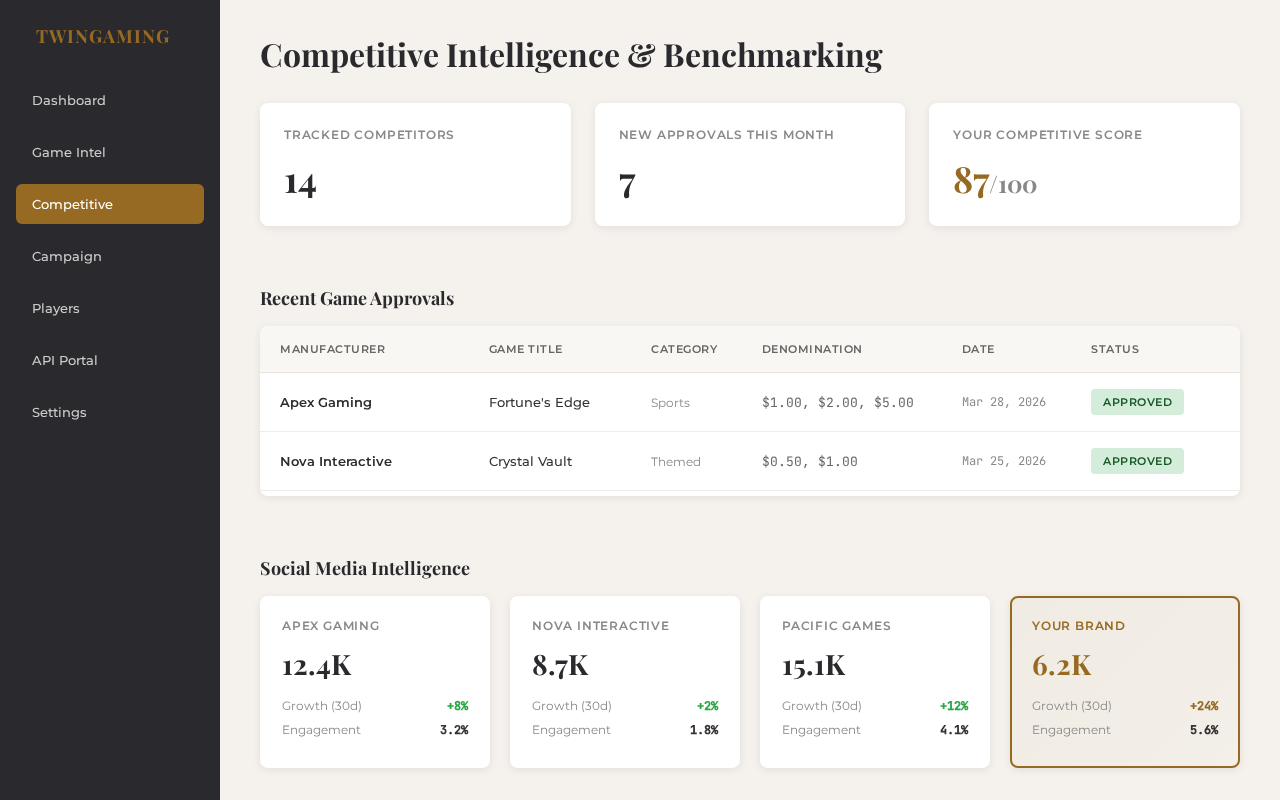View the Players page
This screenshot has width=1280, height=800.
tap(55, 308)
